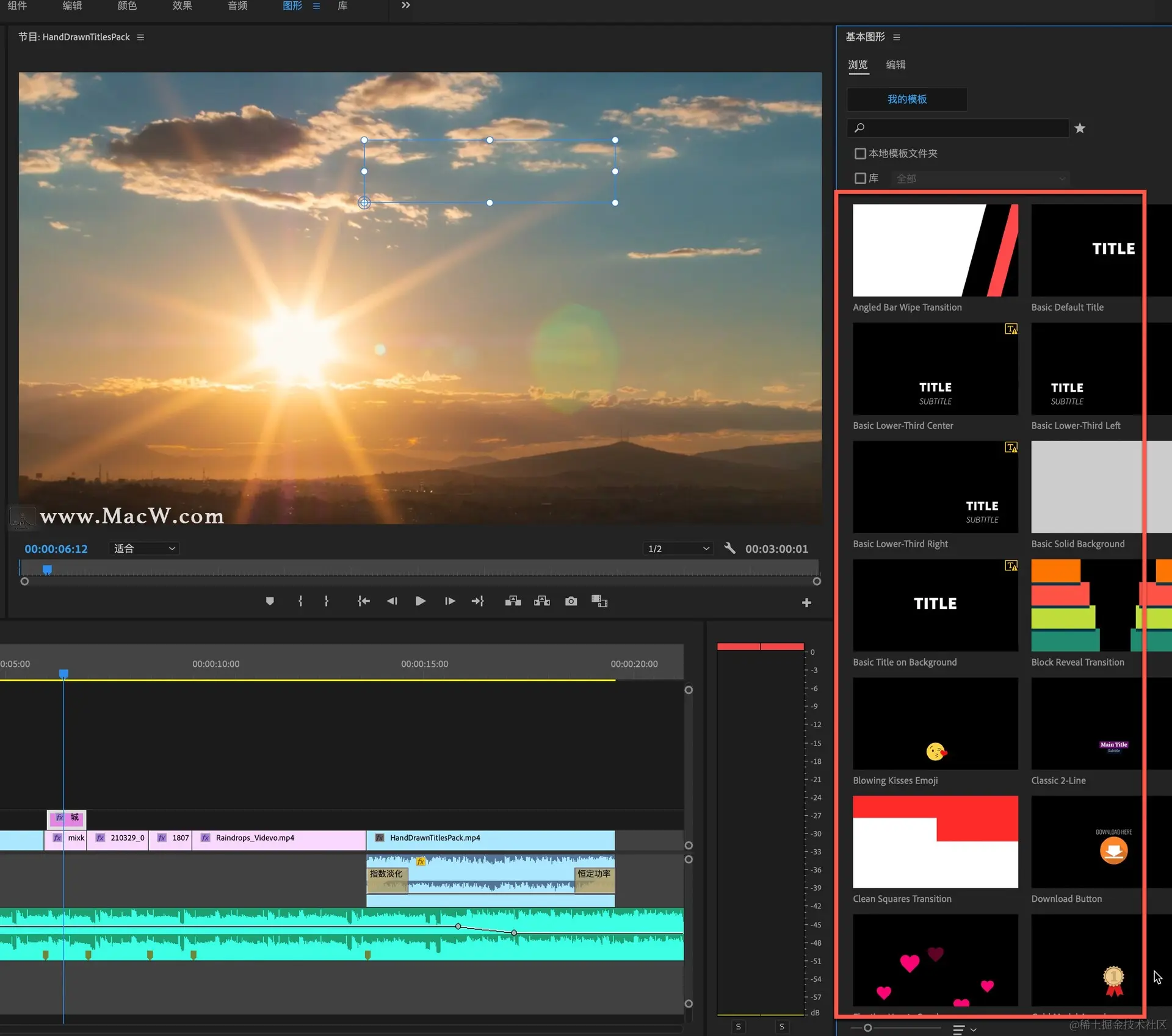Click the Step Forward one frame icon

coord(450,601)
